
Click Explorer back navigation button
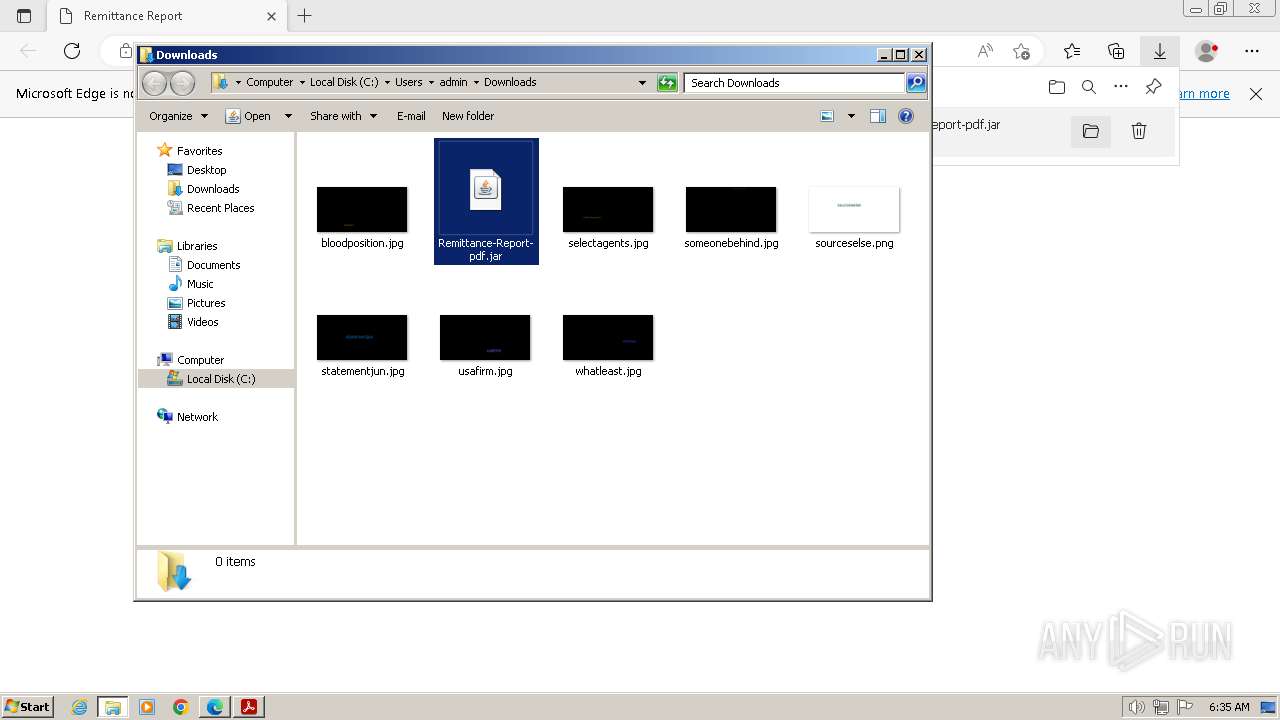pyautogui.click(x=154, y=83)
